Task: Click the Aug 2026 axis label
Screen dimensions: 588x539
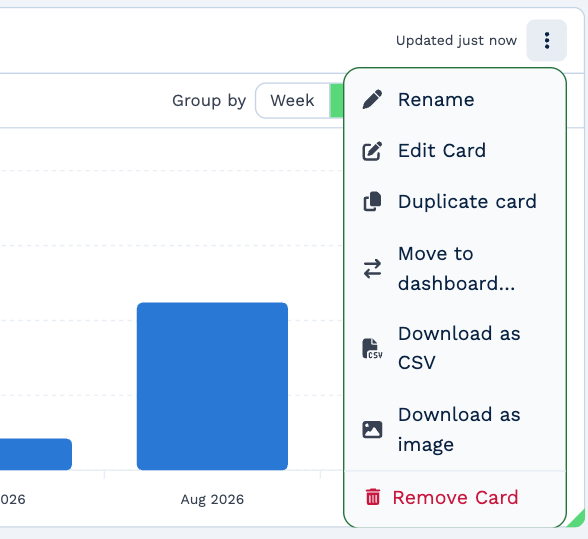Action: coord(212,499)
